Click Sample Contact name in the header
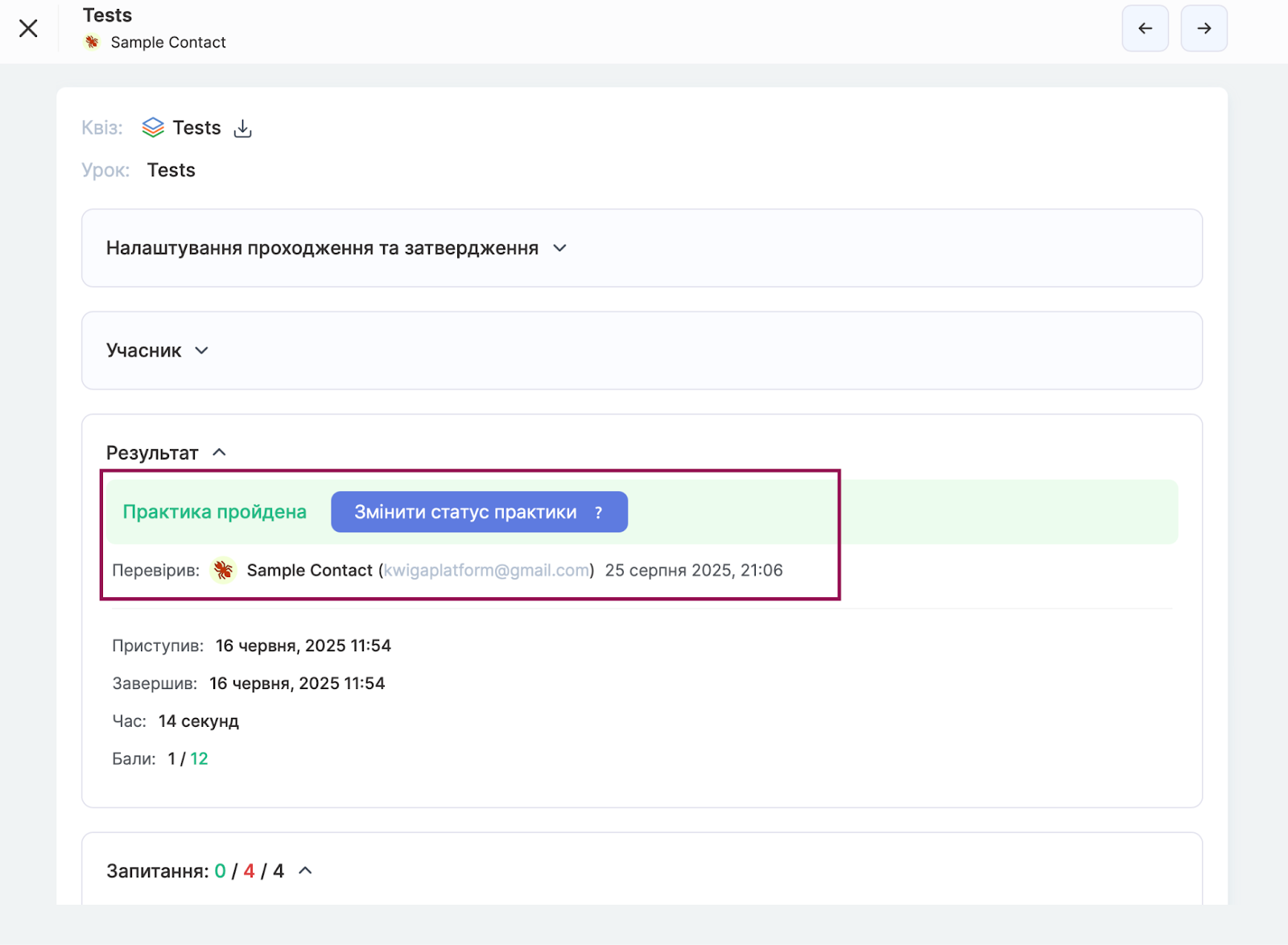The height and width of the screenshot is (945, 1288). [x=168, y=43]
